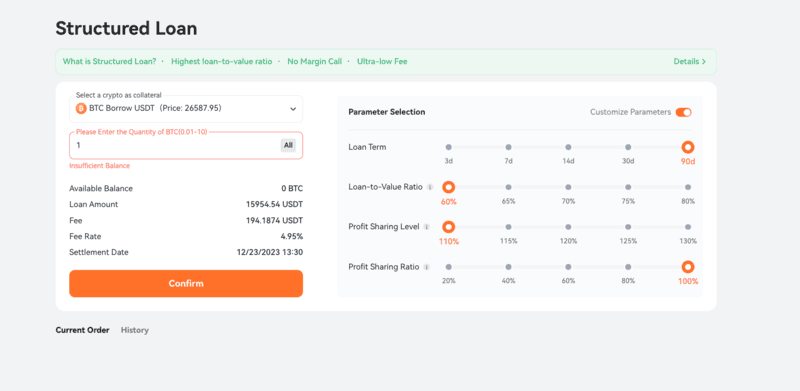The image size is (800, 391).
Task: Confirm the structured loan
Action: (x=186, y=283)
